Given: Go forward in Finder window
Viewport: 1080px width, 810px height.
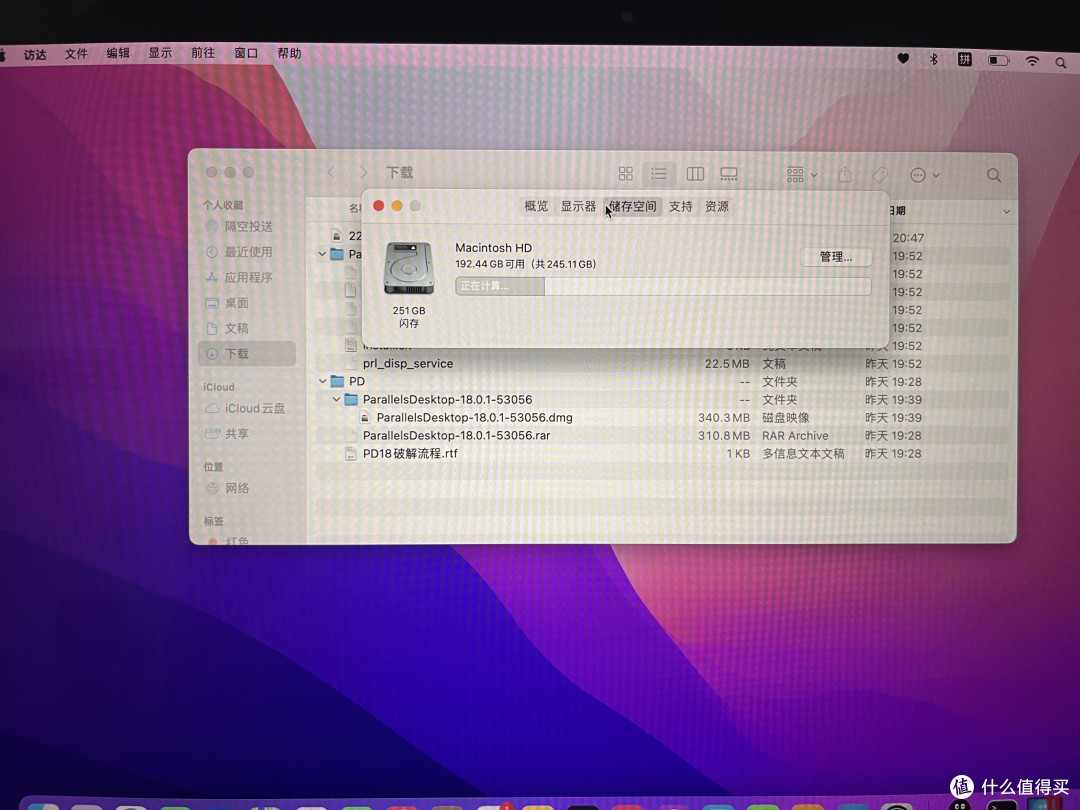Looking at the screenshot, I should (x=363, y=172).
